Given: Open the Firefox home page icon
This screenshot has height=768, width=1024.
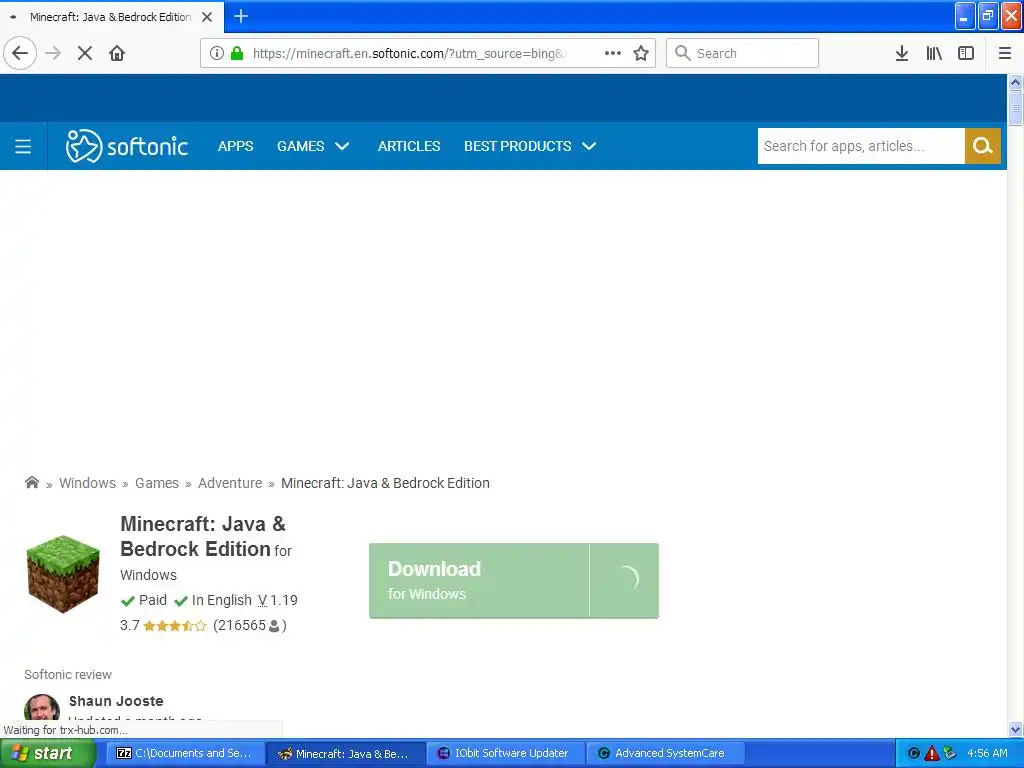Looking at the screenshot, I should pyautogui.click(x=117, y=54).
